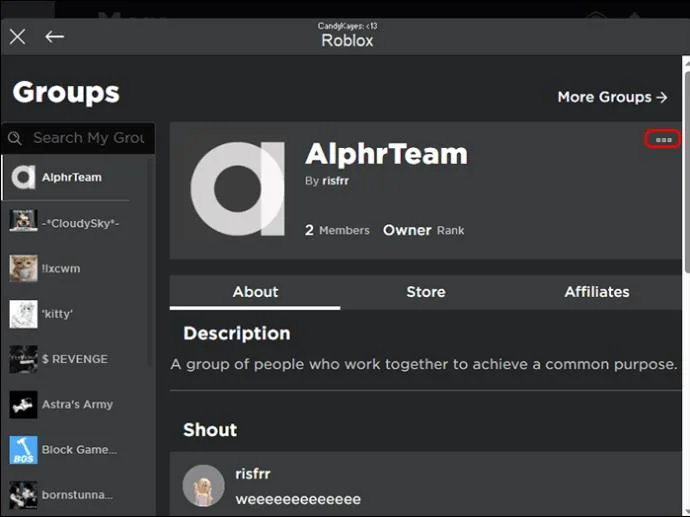The image size is (690, 517).
Task: Click risfrr's avatar in the Shout section
Action: [203, 486]
